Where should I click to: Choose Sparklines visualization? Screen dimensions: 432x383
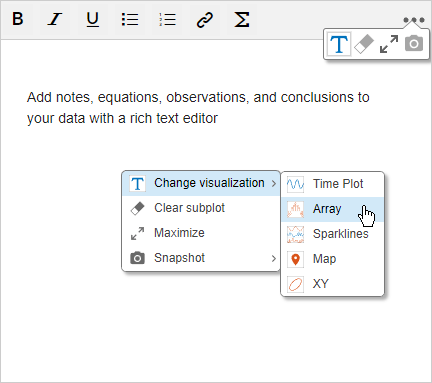click(333, 234)
